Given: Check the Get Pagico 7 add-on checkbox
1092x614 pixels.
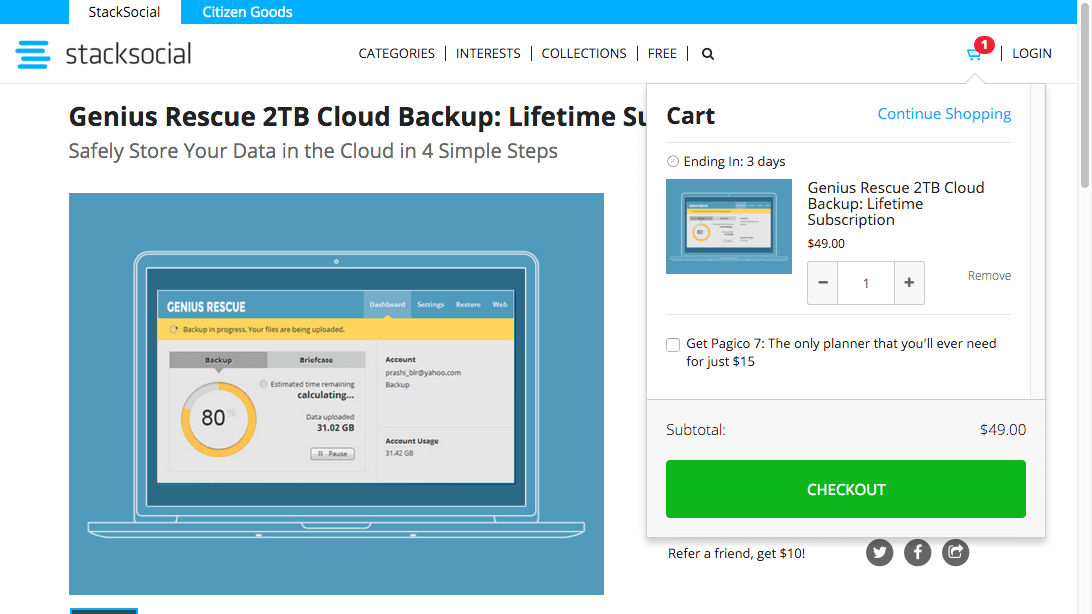Looking at the screenshot, I should point(672,344).
